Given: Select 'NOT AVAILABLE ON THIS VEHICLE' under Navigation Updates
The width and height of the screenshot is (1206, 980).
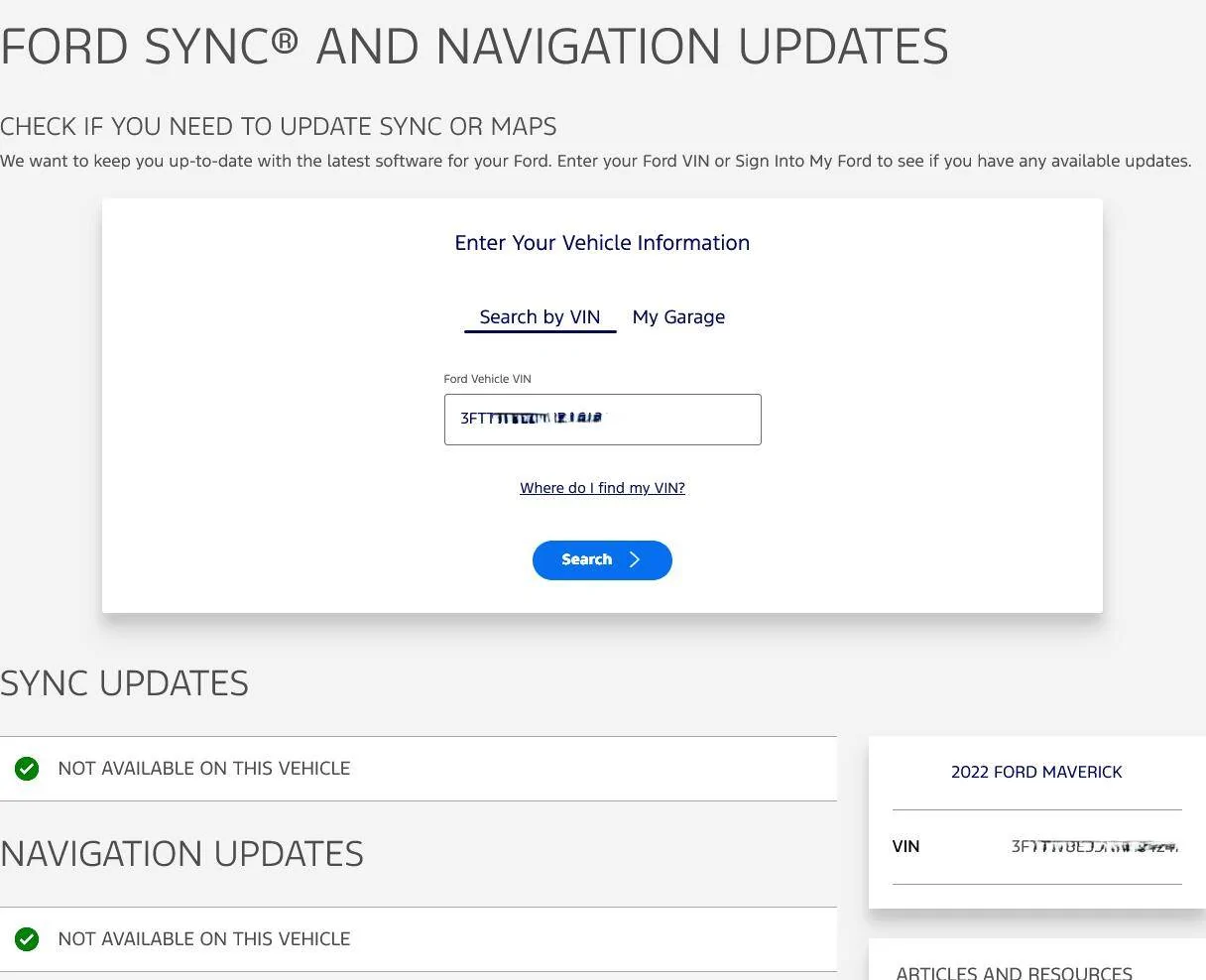Looking at the screenshot, I should [204, 939].
